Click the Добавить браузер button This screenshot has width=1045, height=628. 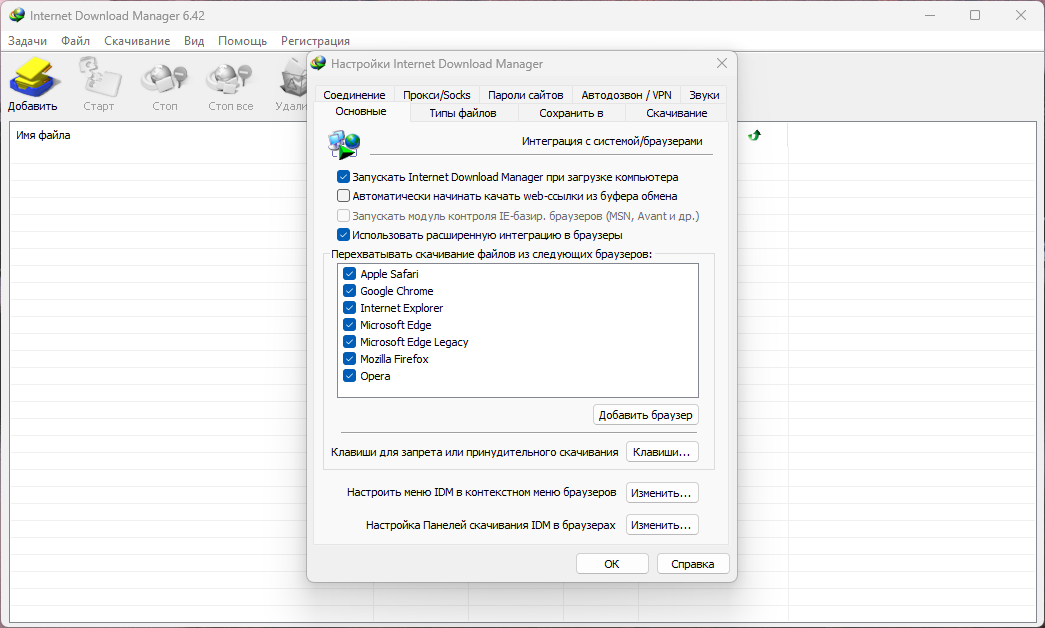(x=646, y=415)
